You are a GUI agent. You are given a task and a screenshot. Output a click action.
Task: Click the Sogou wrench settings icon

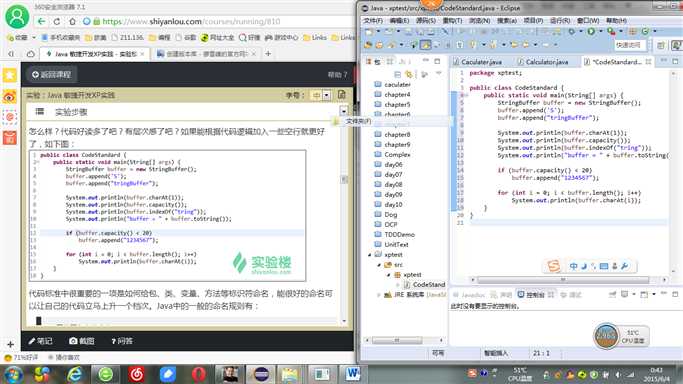click(625, 266)
